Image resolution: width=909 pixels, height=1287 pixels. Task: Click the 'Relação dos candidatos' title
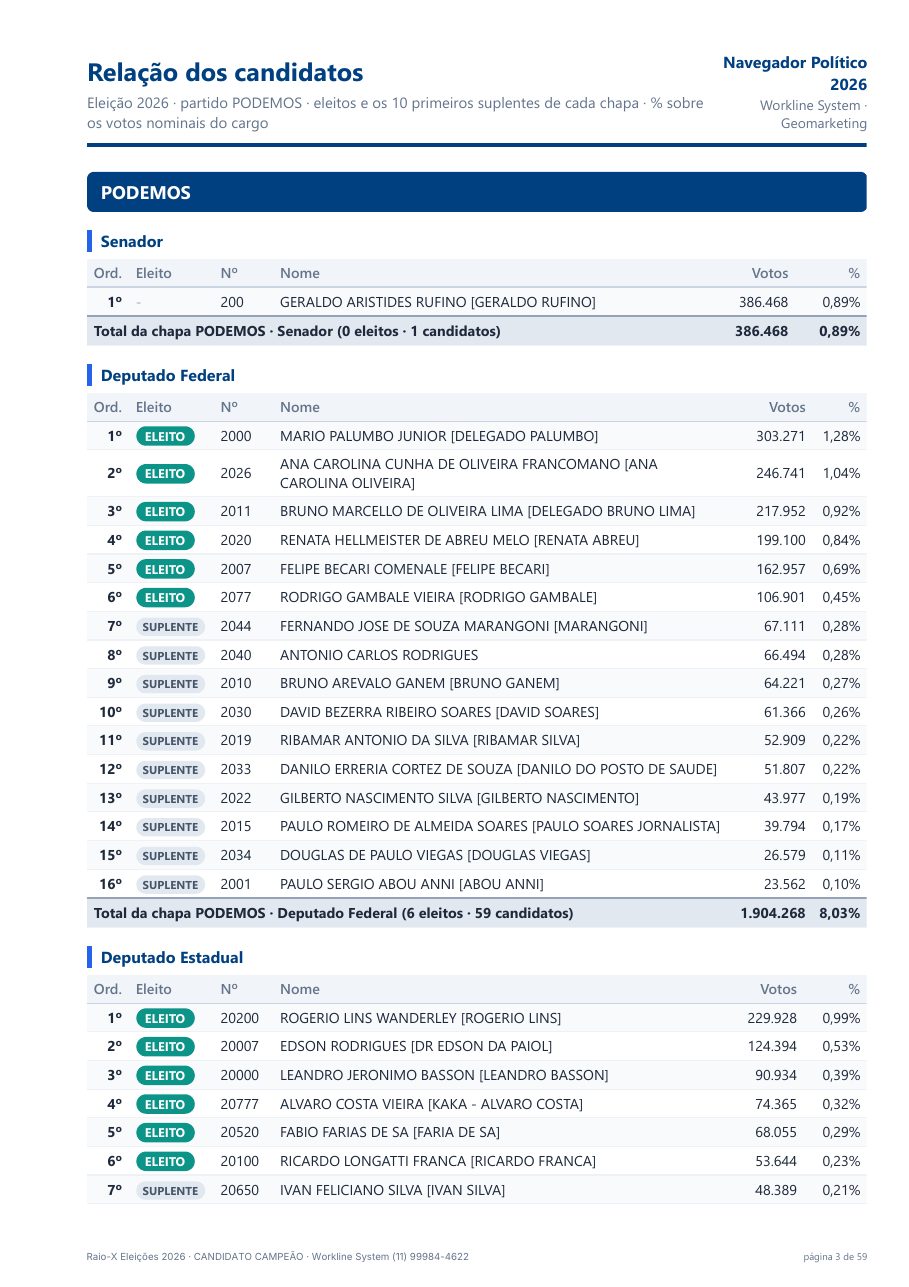coord(225,73)
